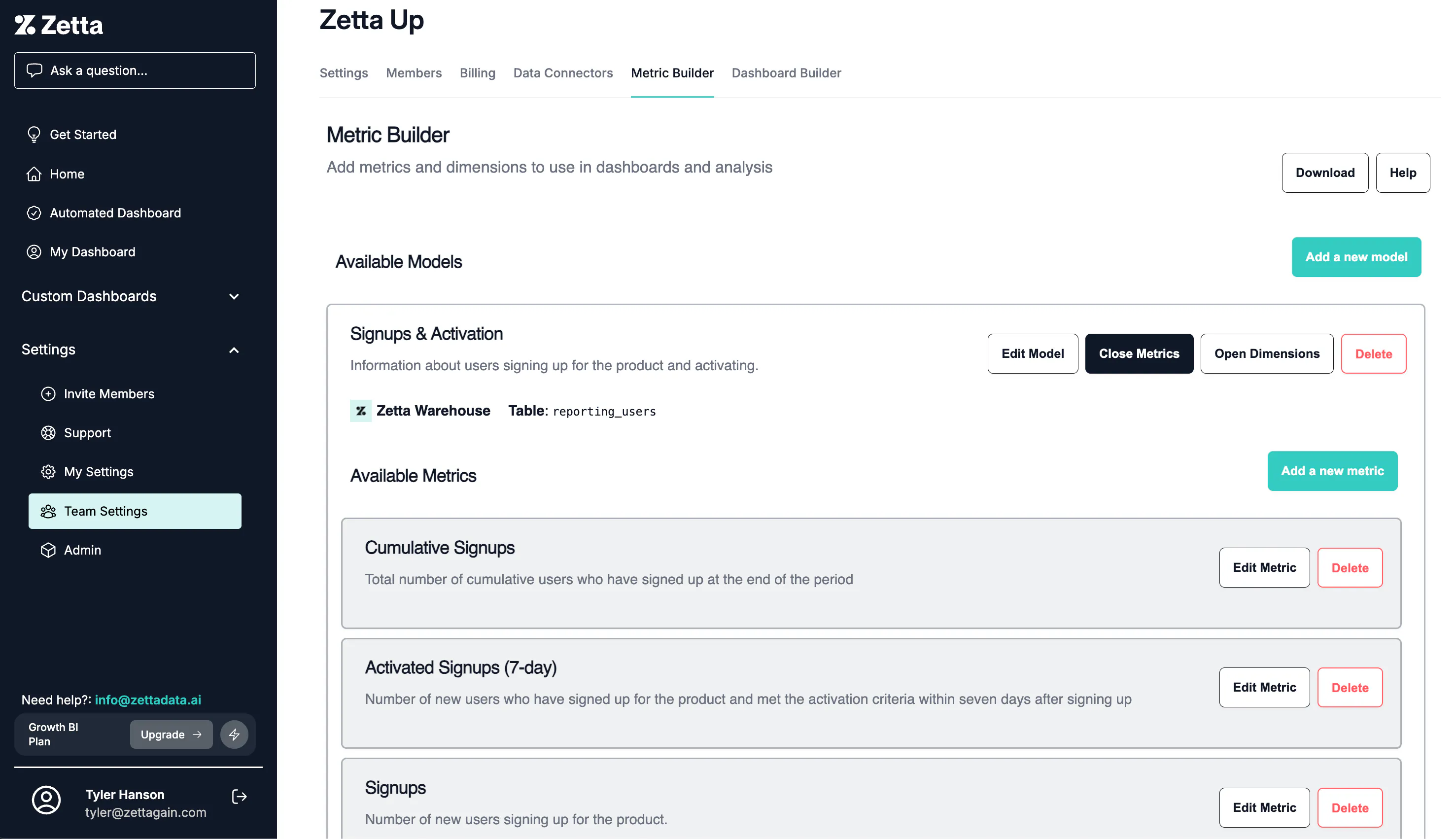Image resolution: width=1456 pixels, height=839 pixels.
Task: Open the info@zettadata.ai help link
Action: coord(148,699)
